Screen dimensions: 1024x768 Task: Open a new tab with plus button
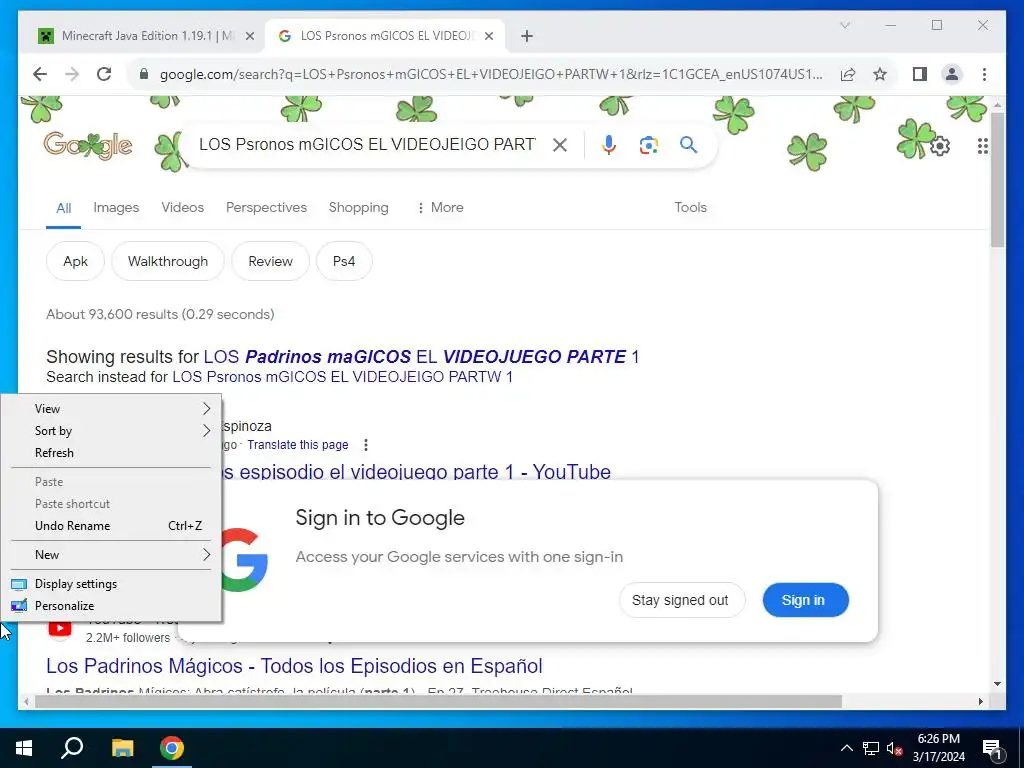tap(527, 36)
